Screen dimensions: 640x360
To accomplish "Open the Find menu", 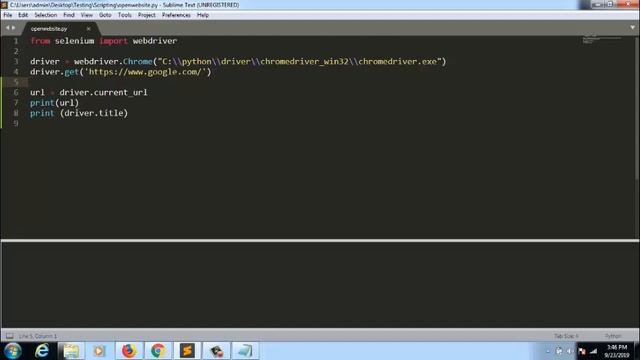I will point(69,15).
